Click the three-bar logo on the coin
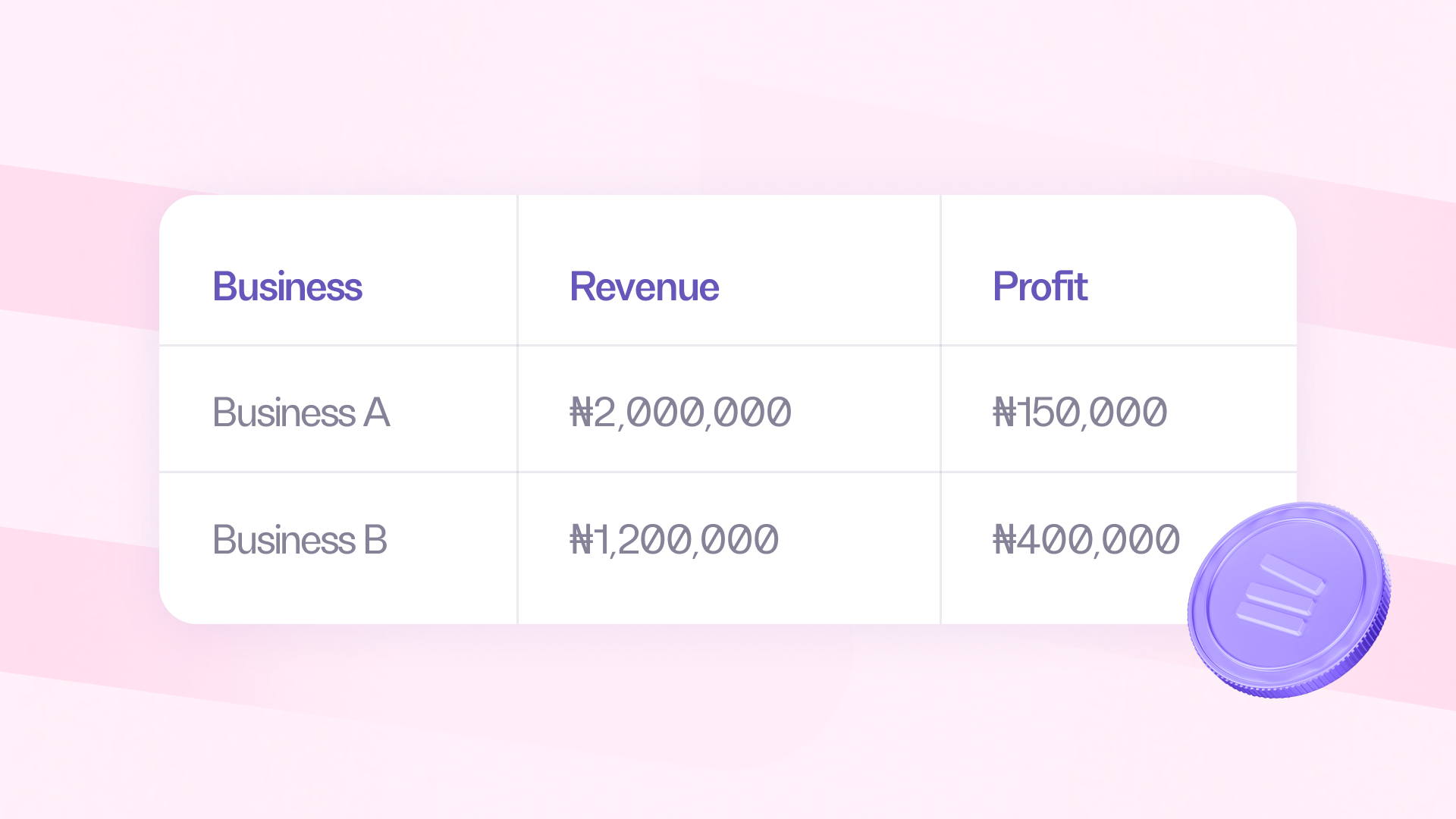Image resolution: width=1456 pixels, height=819 pixels. pos(1280,595)
